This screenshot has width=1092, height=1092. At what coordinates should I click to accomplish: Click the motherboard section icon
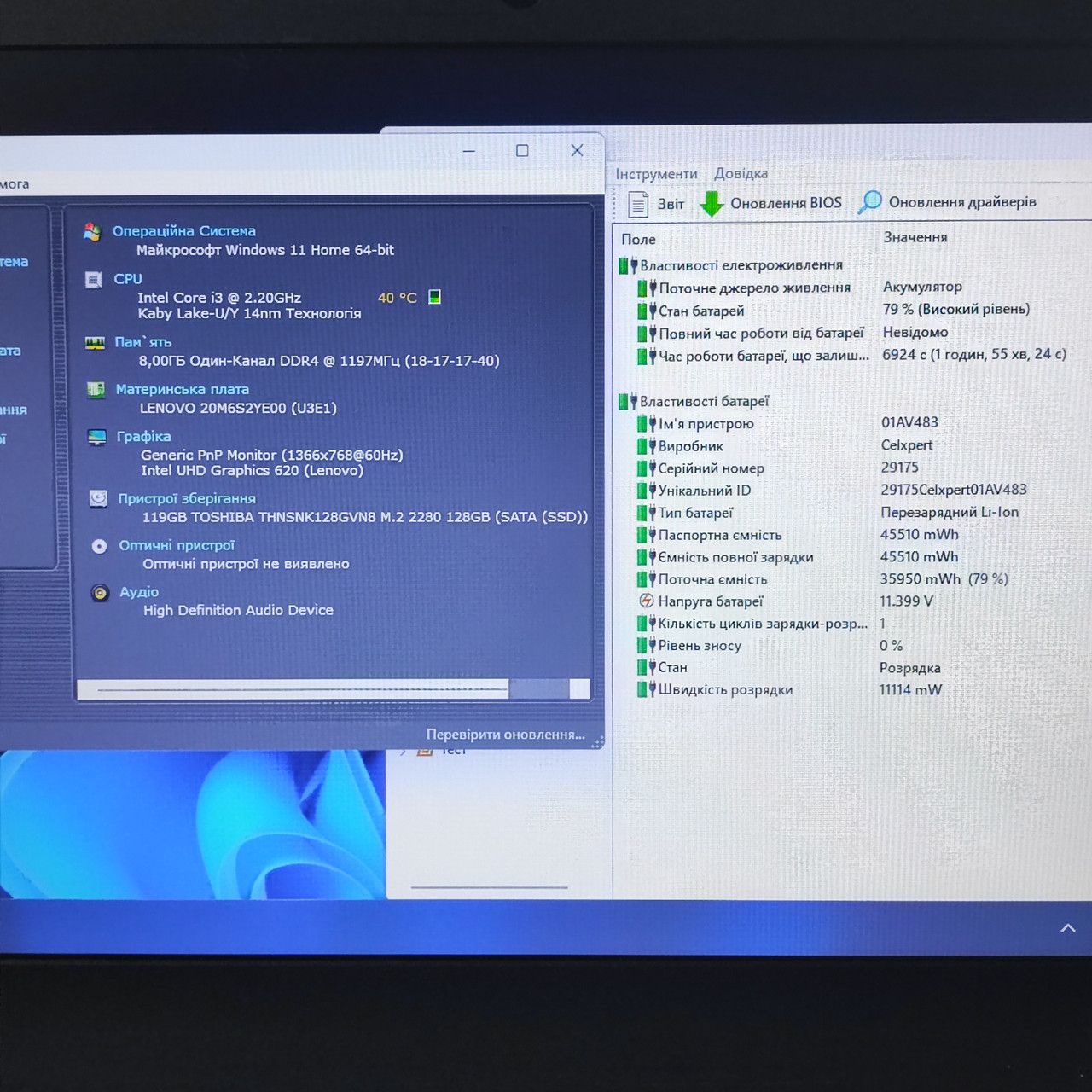(x=96, y=390)
